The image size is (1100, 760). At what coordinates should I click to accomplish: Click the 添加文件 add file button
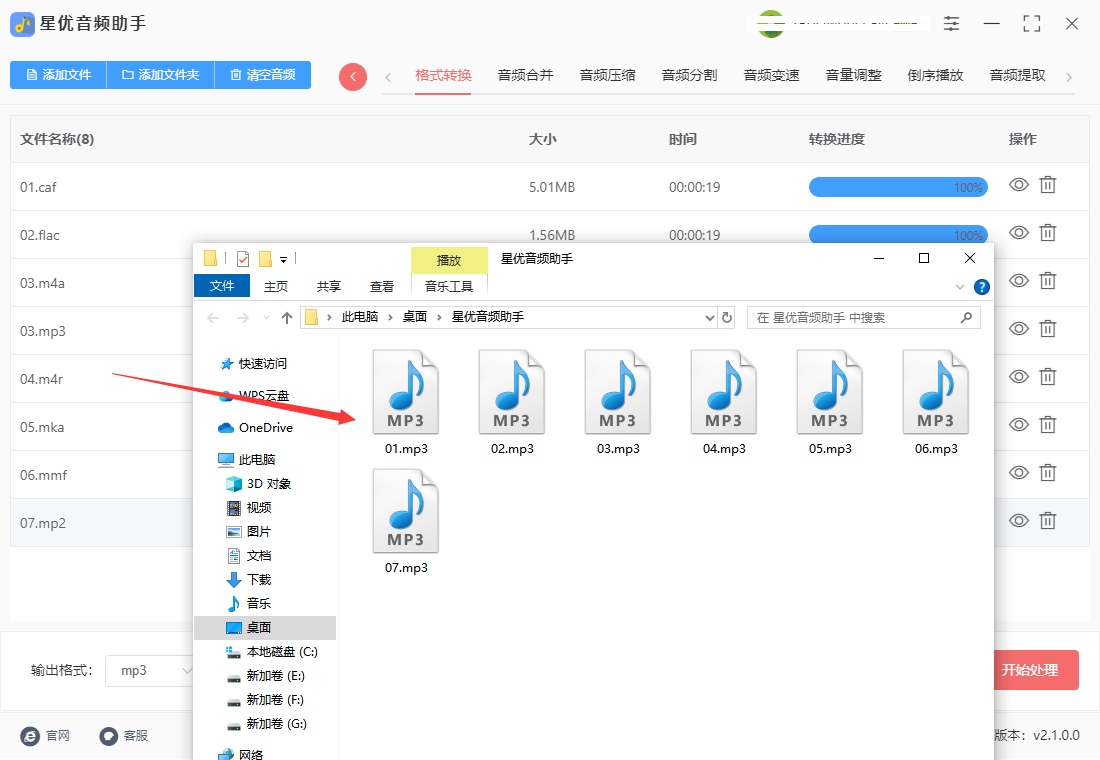[x=58, y=74]
